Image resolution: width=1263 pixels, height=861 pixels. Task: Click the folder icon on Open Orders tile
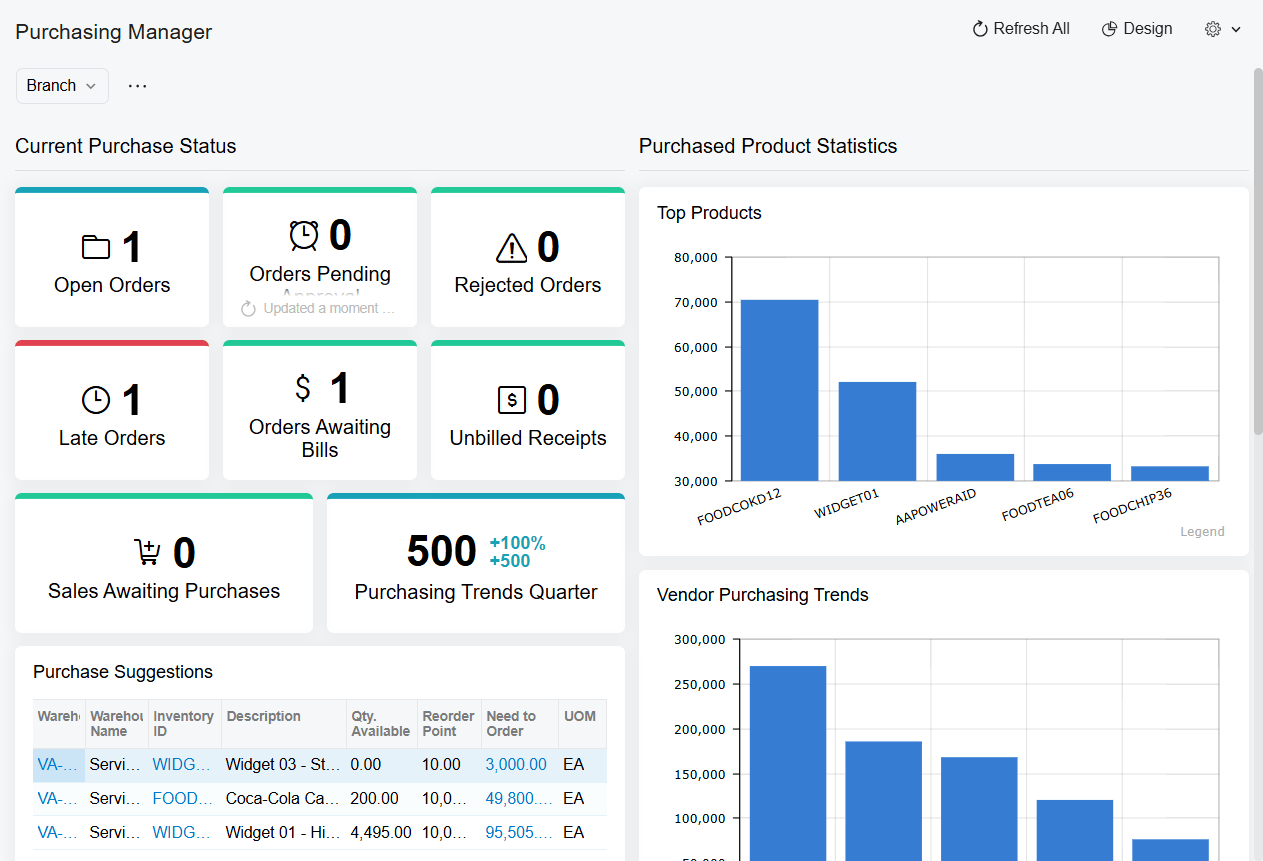point(96,247)
